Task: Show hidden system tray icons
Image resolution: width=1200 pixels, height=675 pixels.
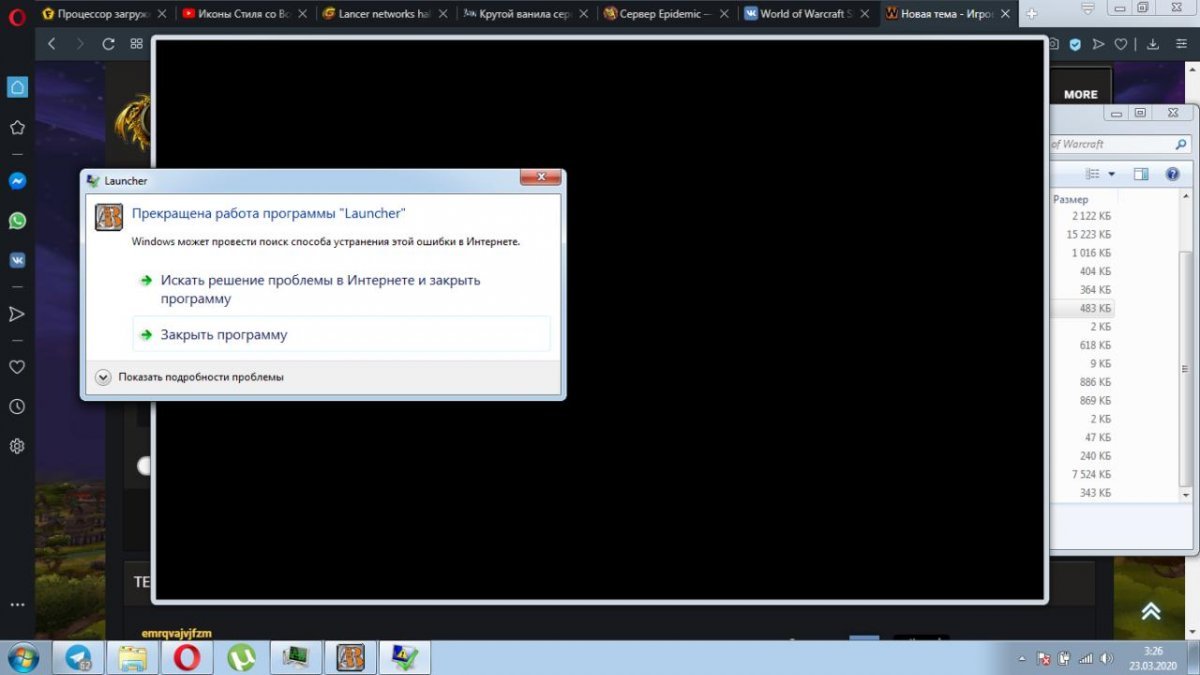Action: [x=1021, y=659]
